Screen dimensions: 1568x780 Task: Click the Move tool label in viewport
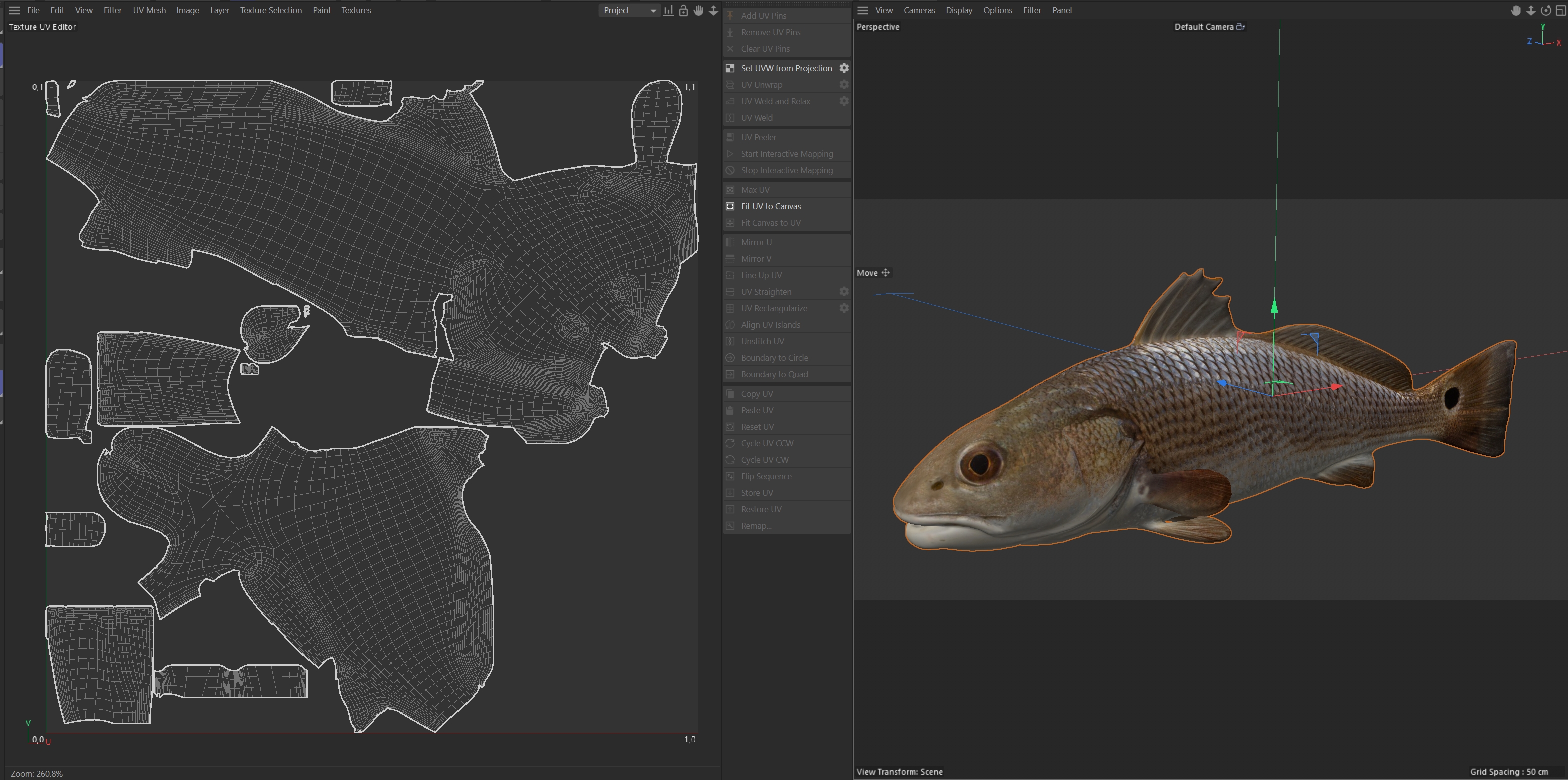pyautogui.click(x=867, y=273)
